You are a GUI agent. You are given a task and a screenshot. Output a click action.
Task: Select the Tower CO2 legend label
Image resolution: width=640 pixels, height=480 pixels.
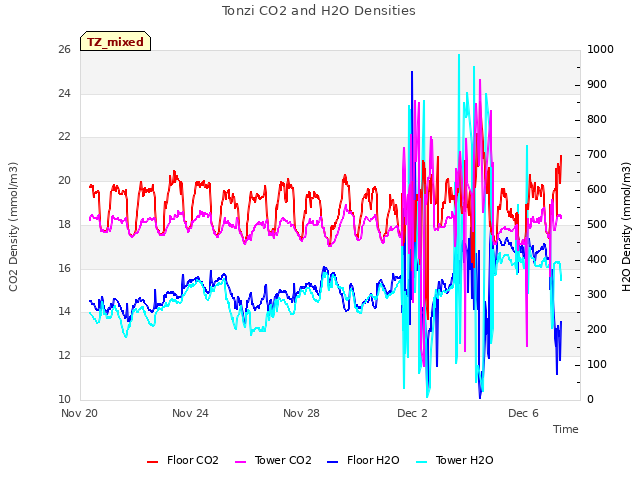pyautogui.click(x=283, y=460)
